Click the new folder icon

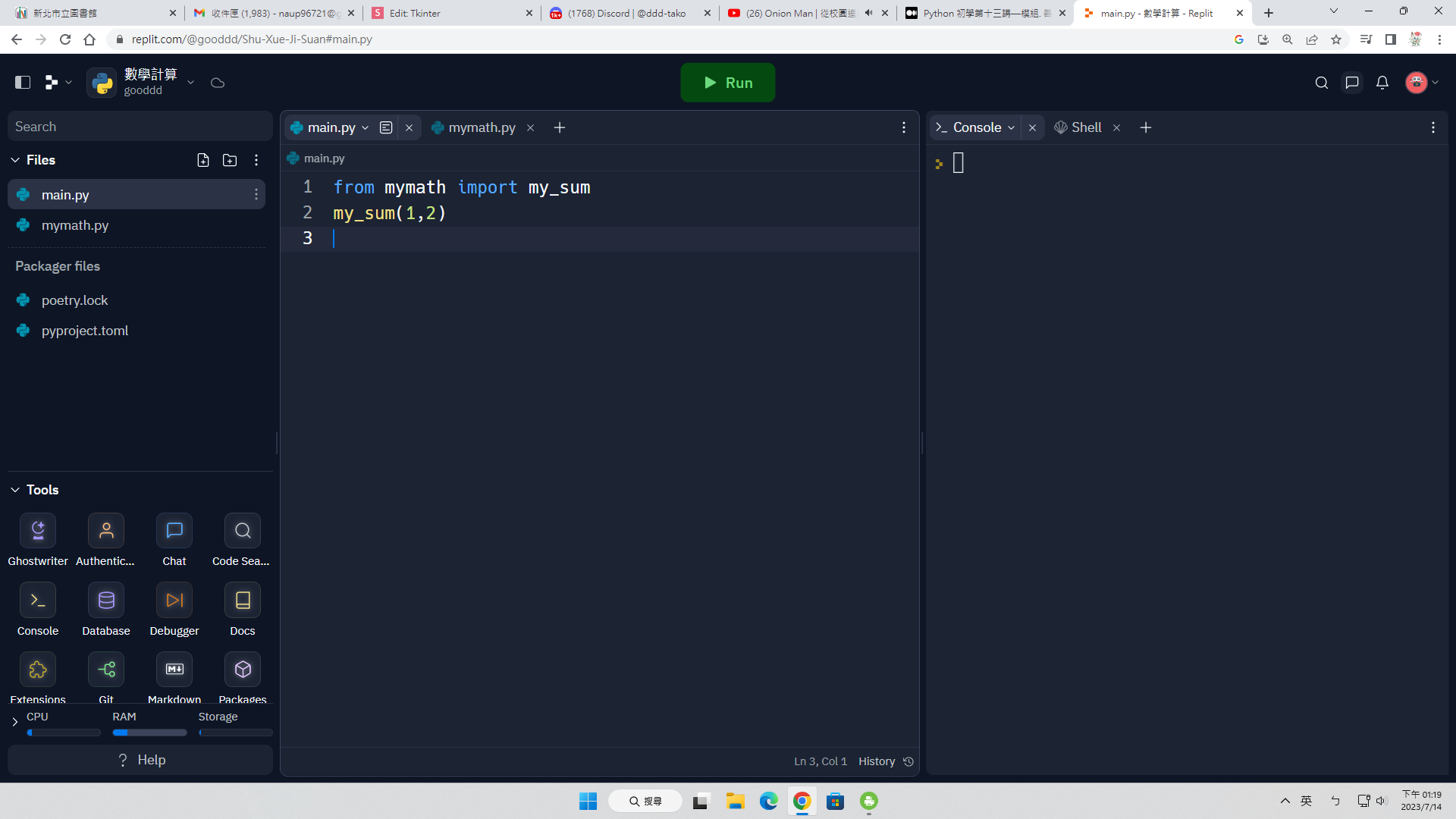point(230,160)
